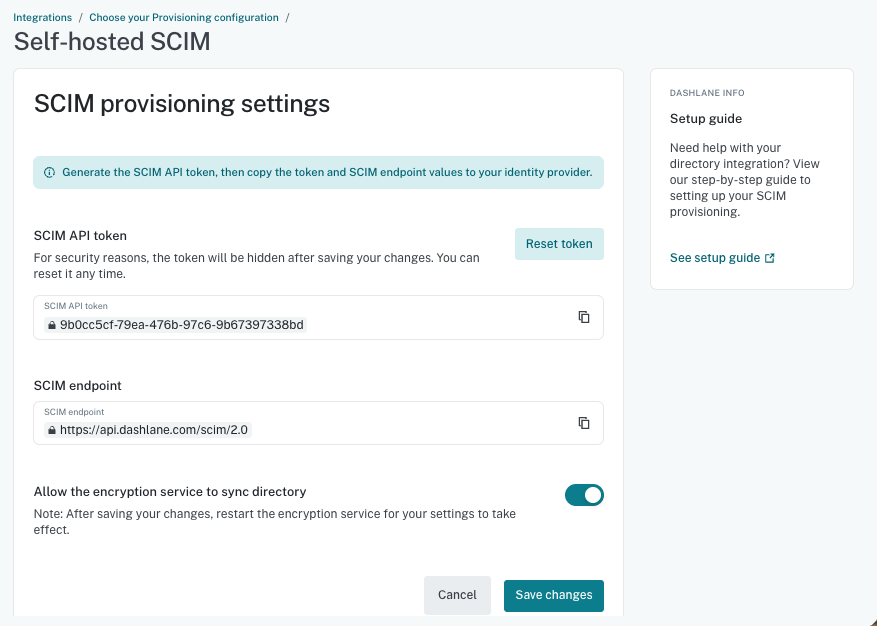Copy the SCIM endpoint URL
The image size is (877, 626).
[584, 423]
